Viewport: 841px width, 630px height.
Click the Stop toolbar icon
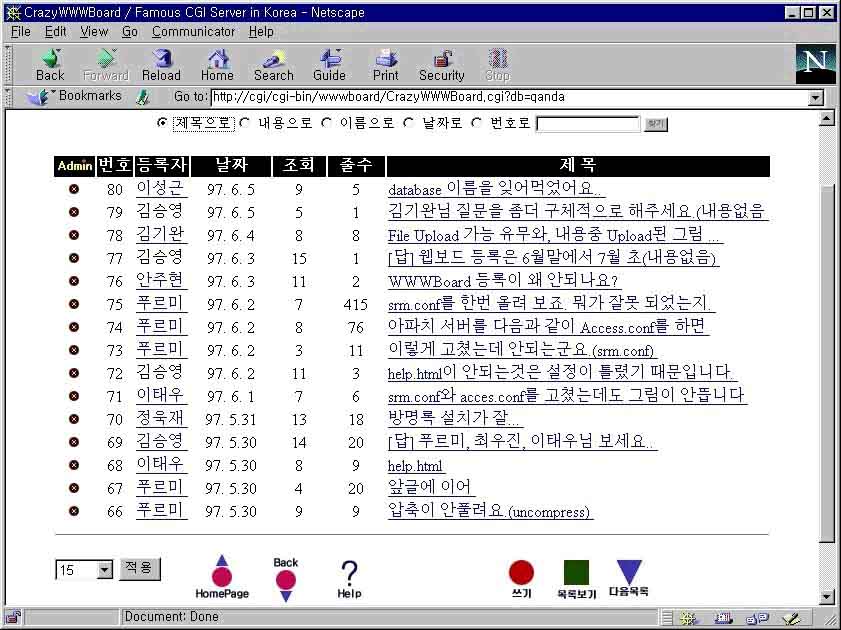click(498, 65)
